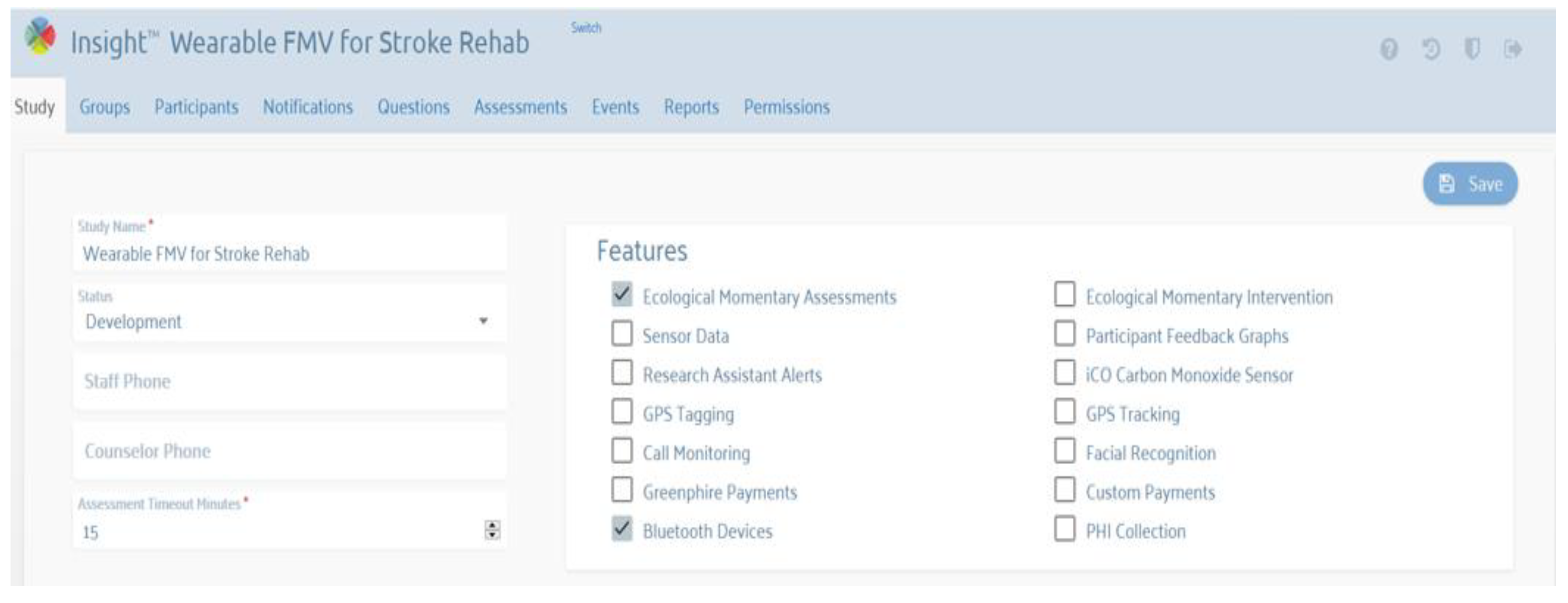Uncheck Ecological Momentary Assessments checkbox
This screenshot has width=1568, height=603.
point(621,295)
